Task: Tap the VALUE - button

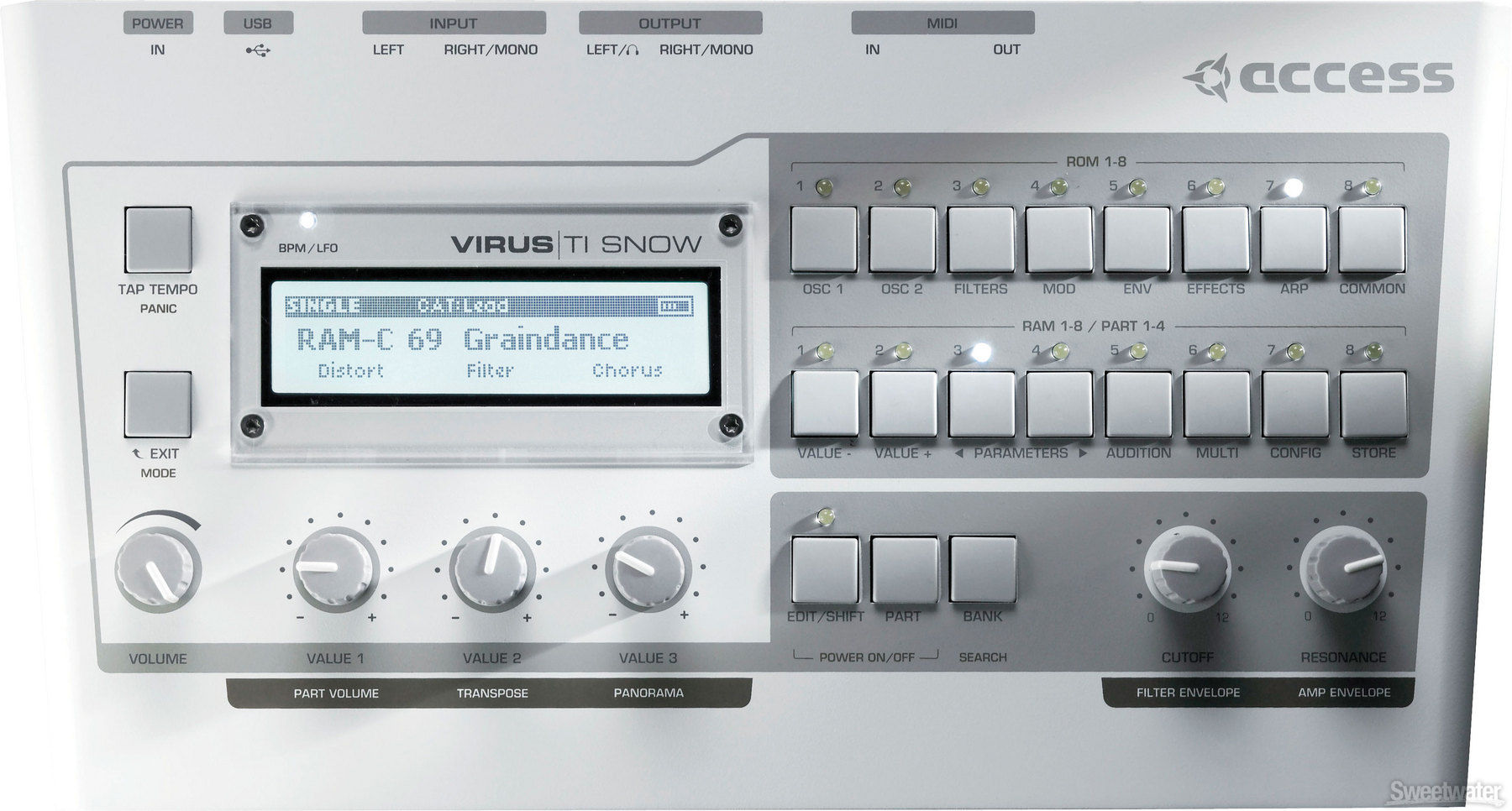Action: point(825,404)
